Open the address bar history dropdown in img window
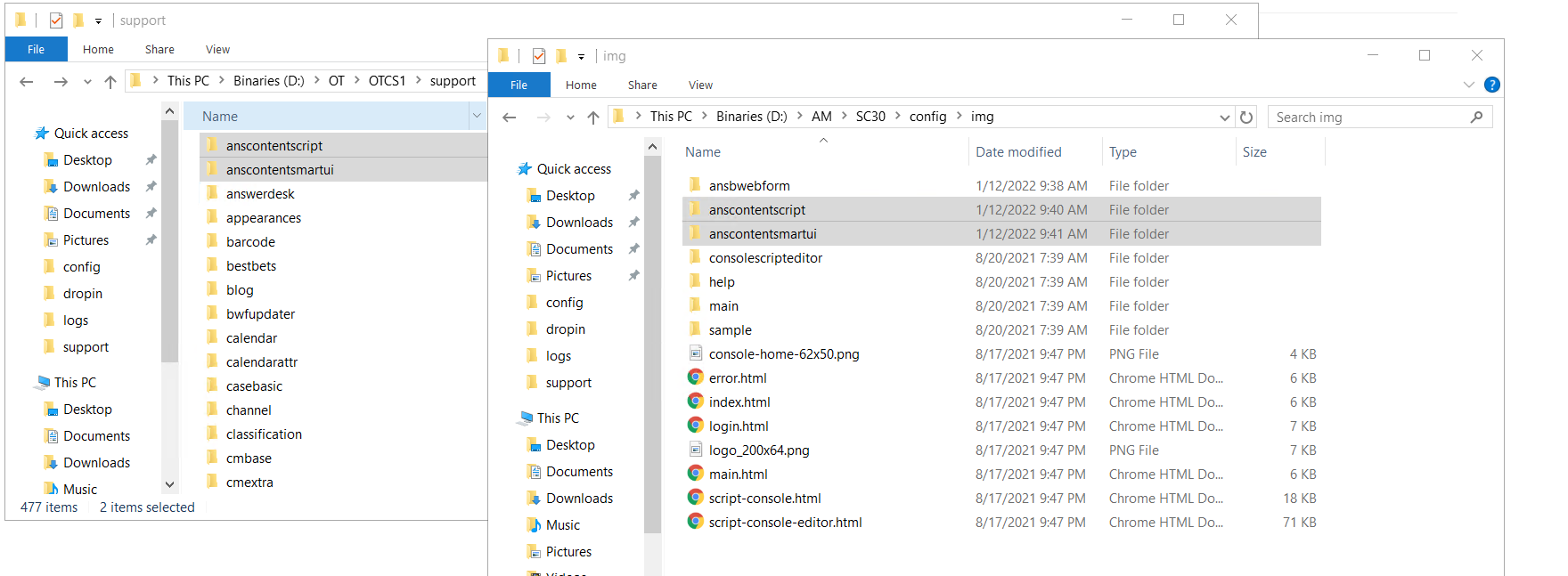Screen dimensions: 1568x576 (x=1225, y=117)
